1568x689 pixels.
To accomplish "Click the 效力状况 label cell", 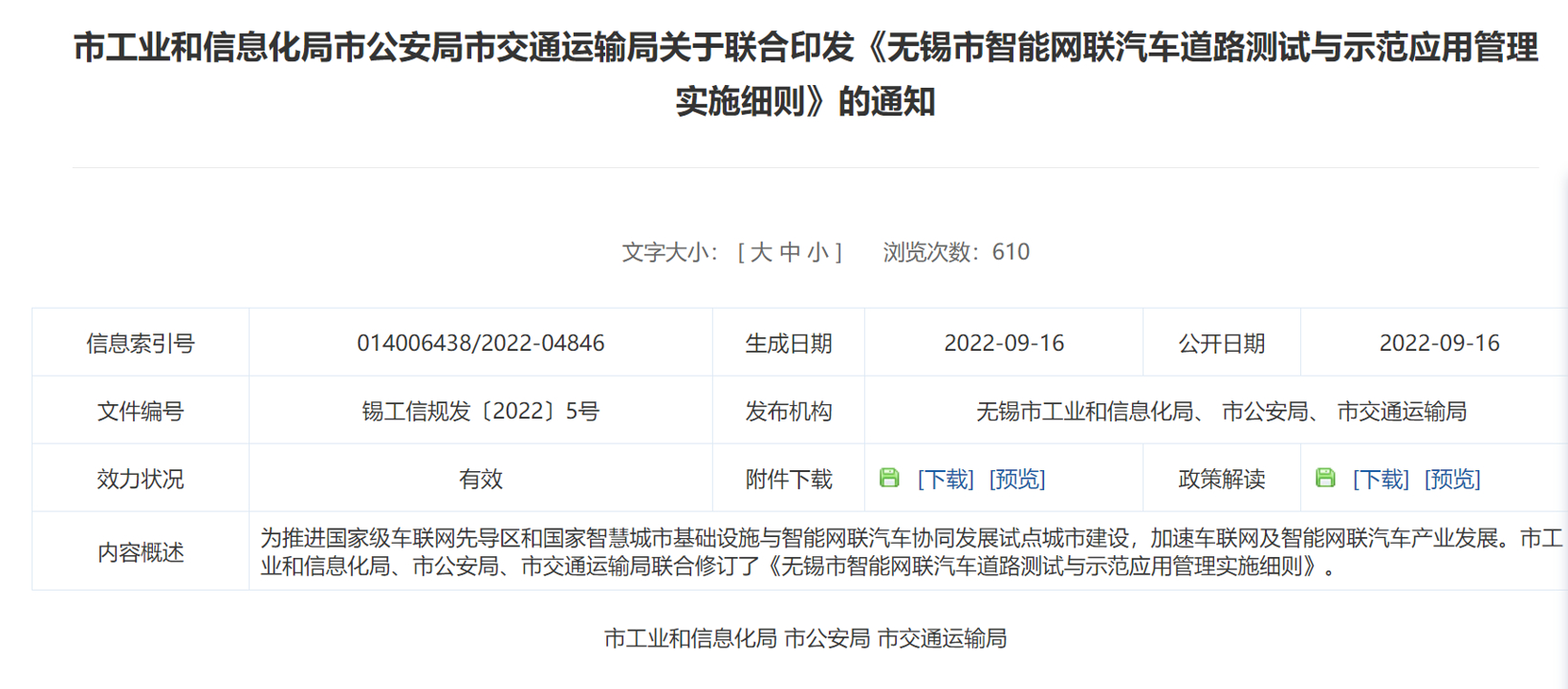I will pos(141,479).
